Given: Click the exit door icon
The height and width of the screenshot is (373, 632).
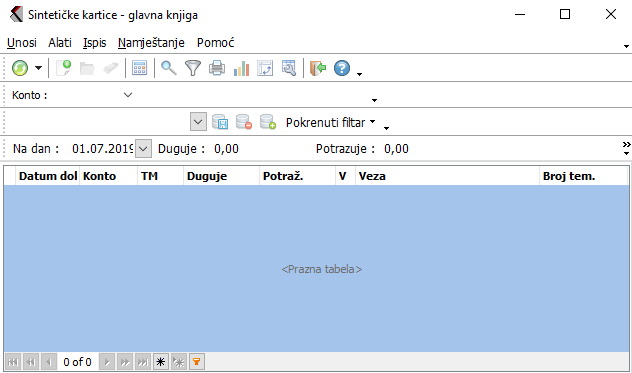Looking at the screenshot, I should tap(318, 68).
